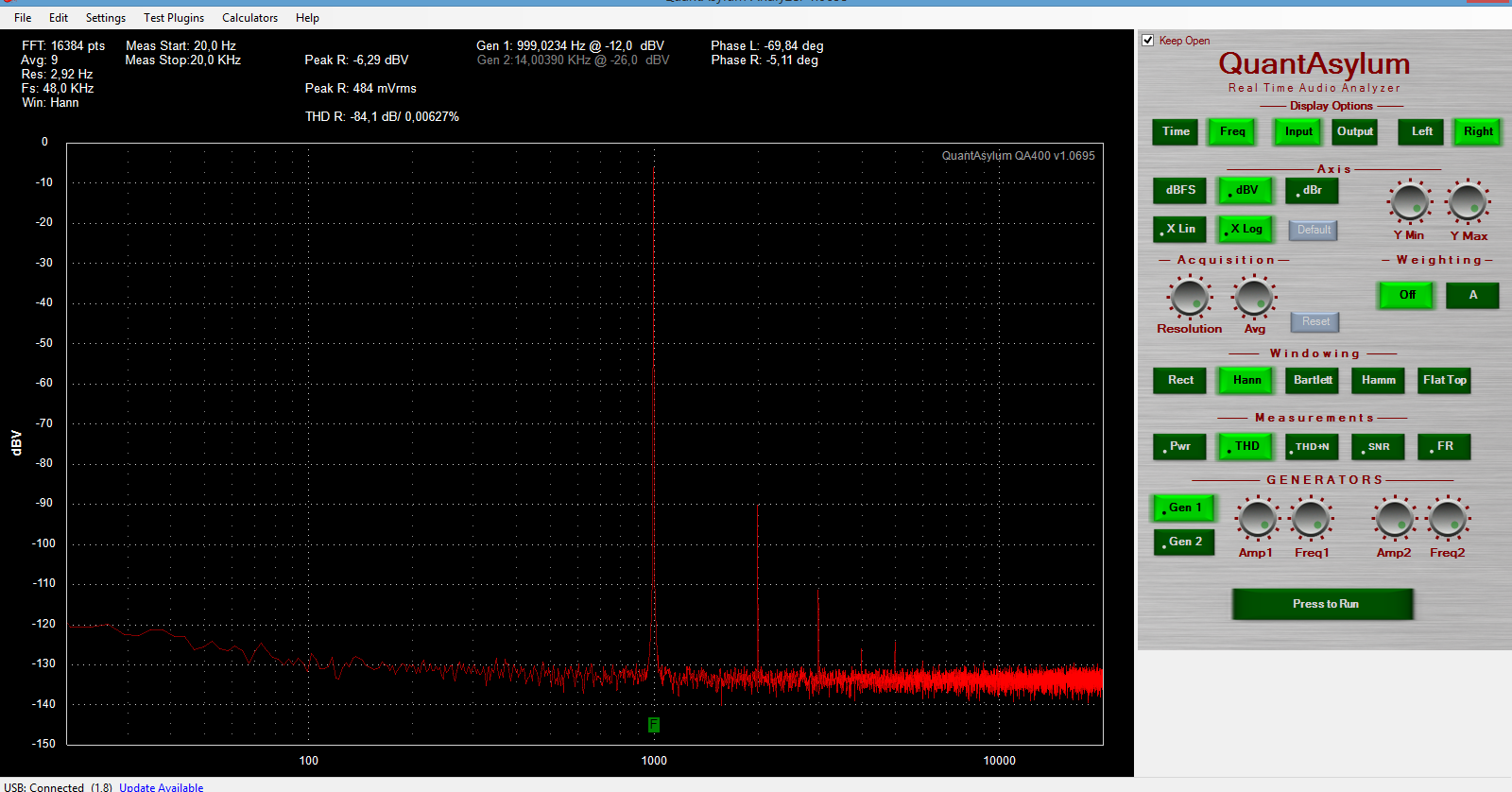Screen dimensions: 1512x792
Task: Click the Gen 2 frequency readout
Action: tap(573, 60)
